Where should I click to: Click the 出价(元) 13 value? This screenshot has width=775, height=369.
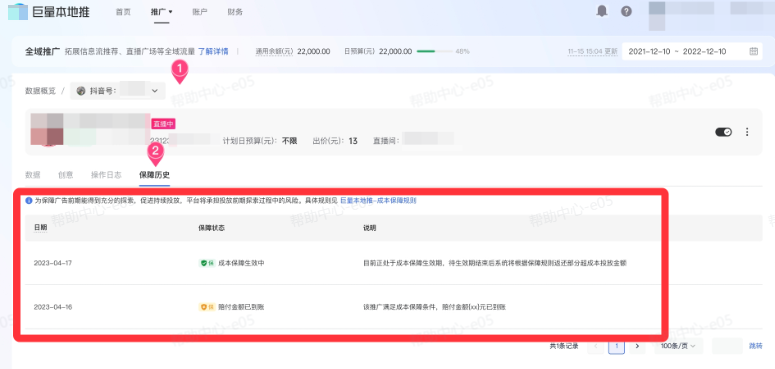(x=353, y=141)
